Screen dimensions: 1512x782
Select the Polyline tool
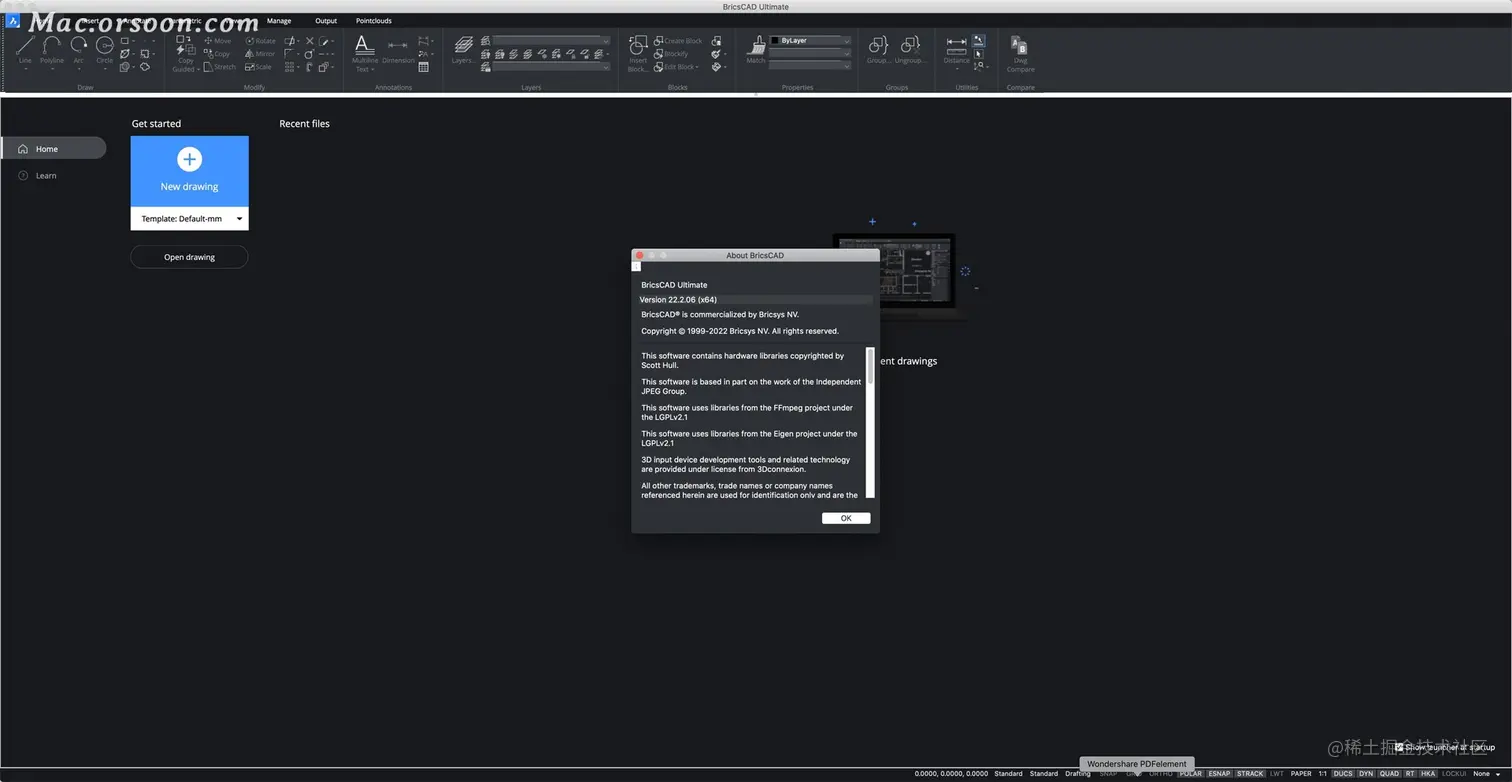(52, 49)
